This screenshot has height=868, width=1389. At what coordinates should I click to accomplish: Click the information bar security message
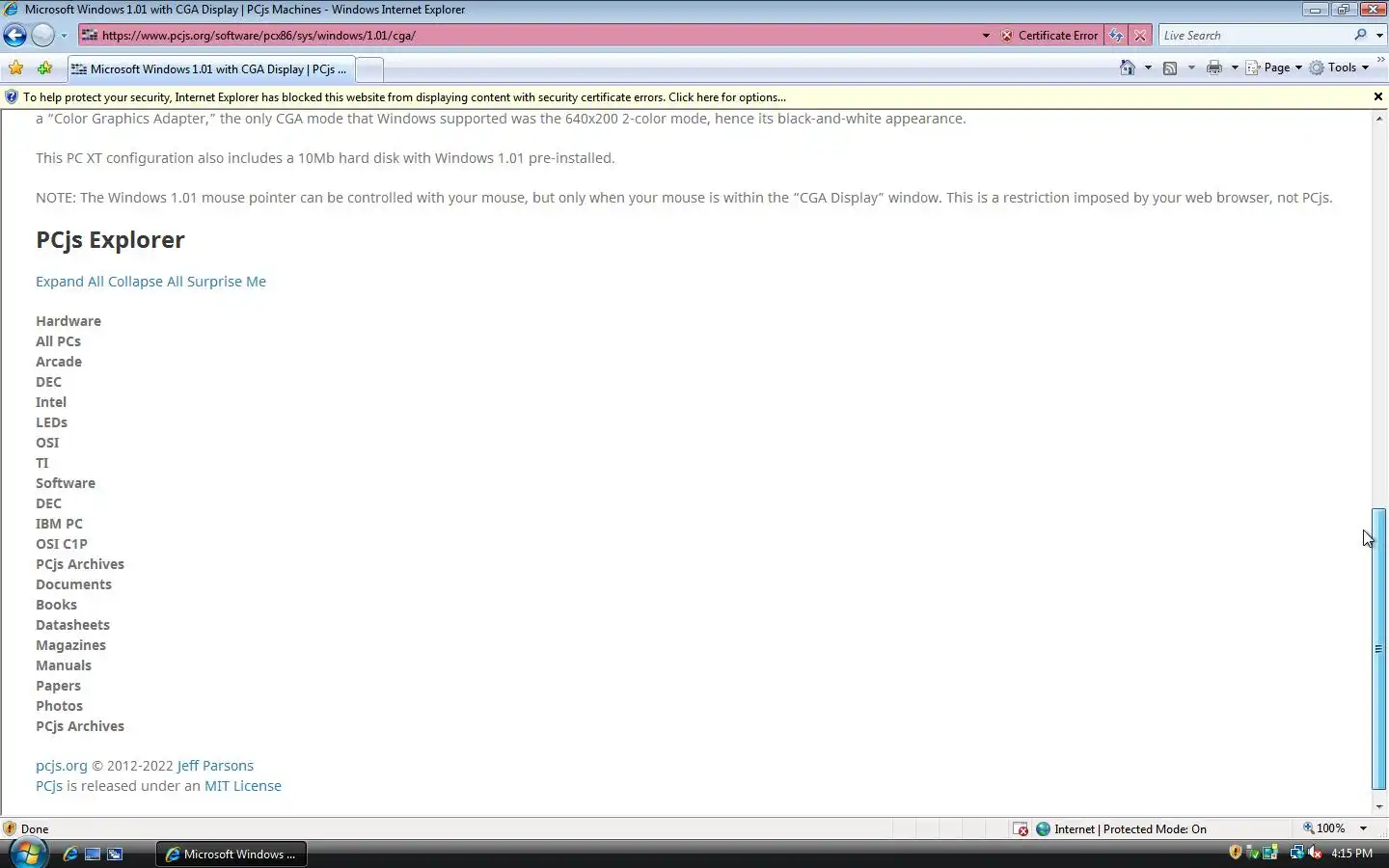(x=404, y=97)
